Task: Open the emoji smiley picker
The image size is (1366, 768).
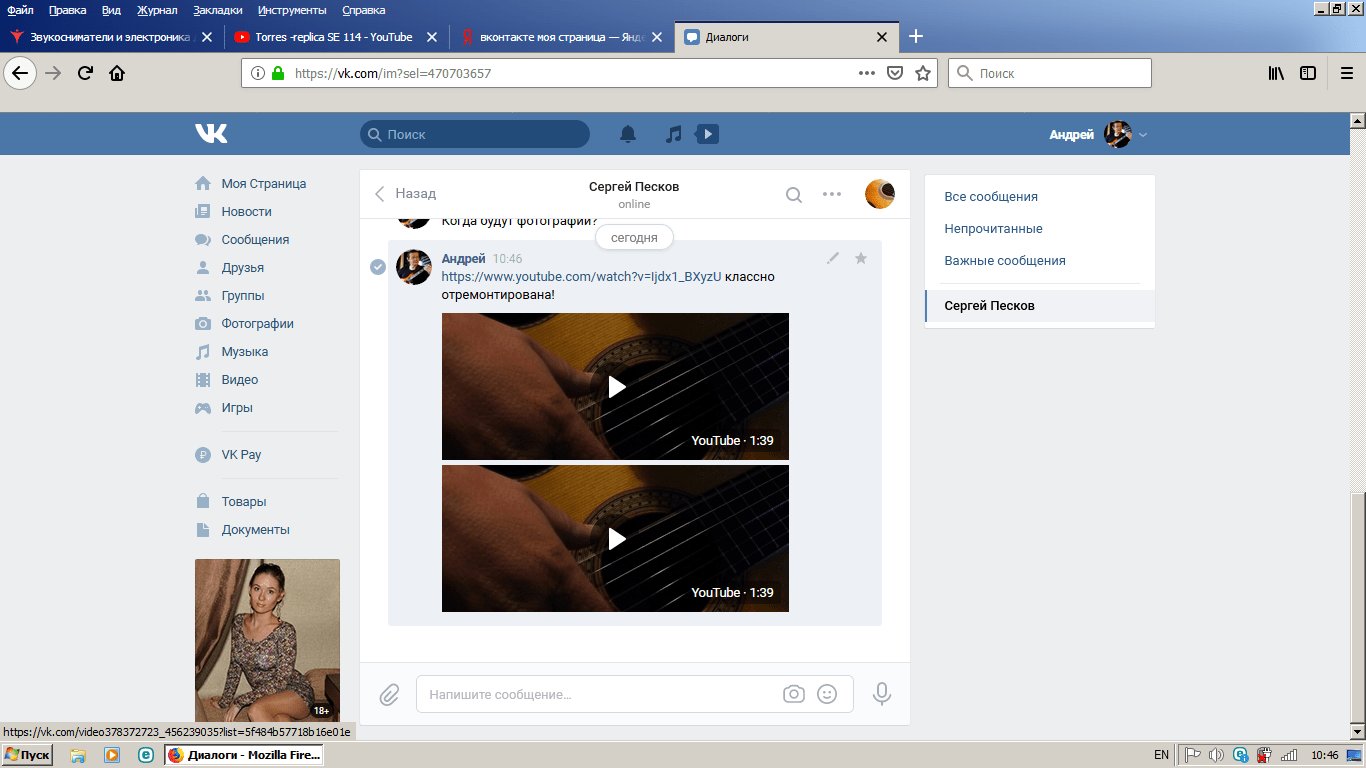Action: pyautogui.click(x=827, y=694)
